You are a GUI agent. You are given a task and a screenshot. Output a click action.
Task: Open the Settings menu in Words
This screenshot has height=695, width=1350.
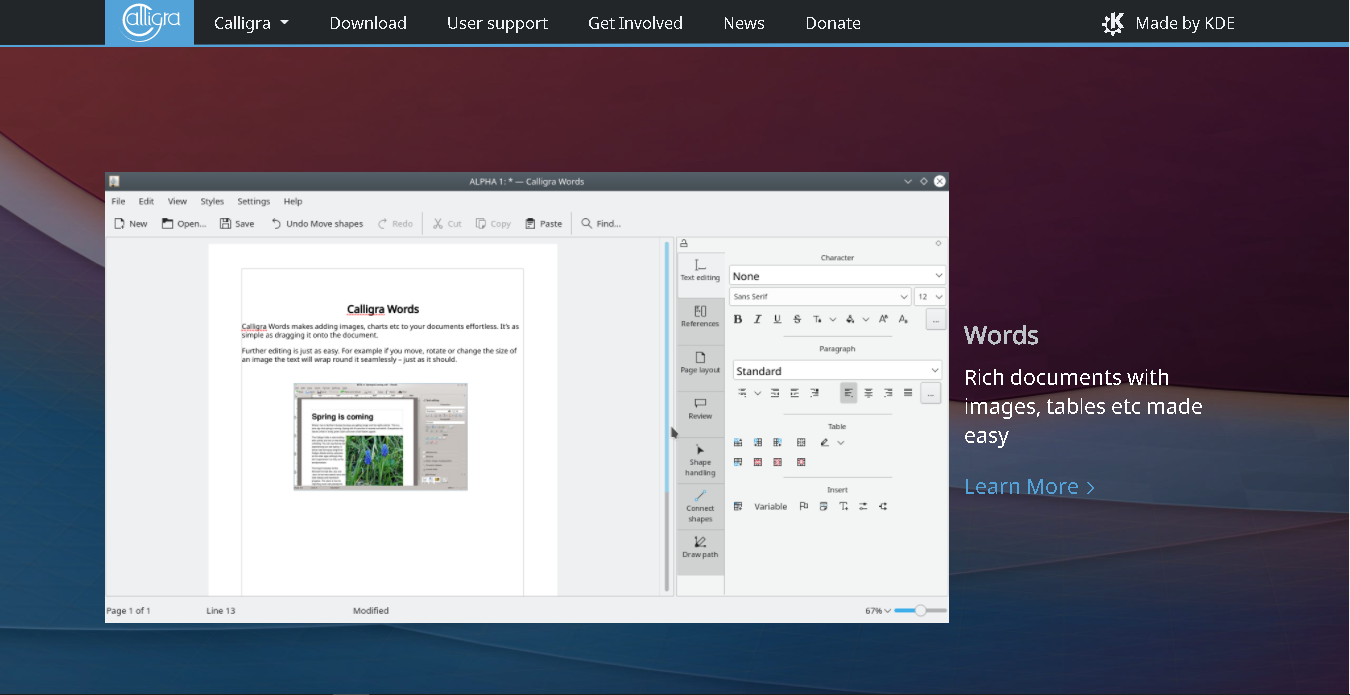(253, 201)
